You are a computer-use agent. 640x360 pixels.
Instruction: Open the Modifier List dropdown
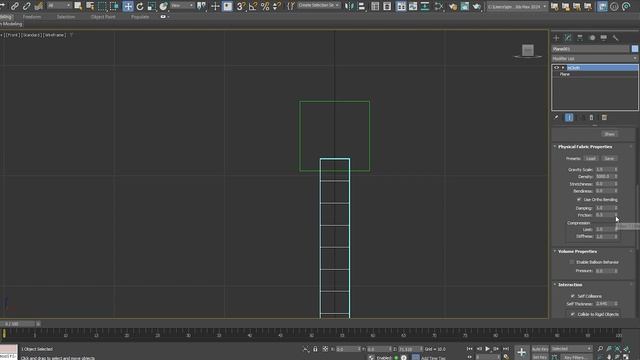595,59
